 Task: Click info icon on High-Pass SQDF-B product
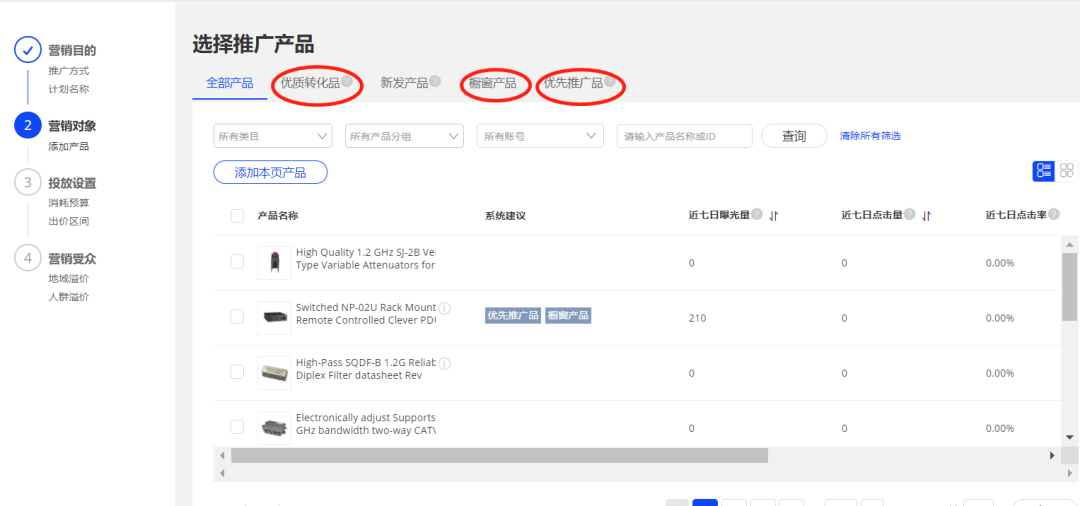pyautogui.click(x=445, y=362)
